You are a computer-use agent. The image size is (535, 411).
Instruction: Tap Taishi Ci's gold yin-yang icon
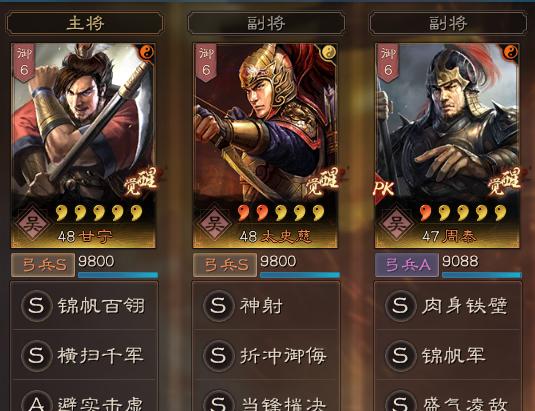pyautogui.click(x=329, y=53)
